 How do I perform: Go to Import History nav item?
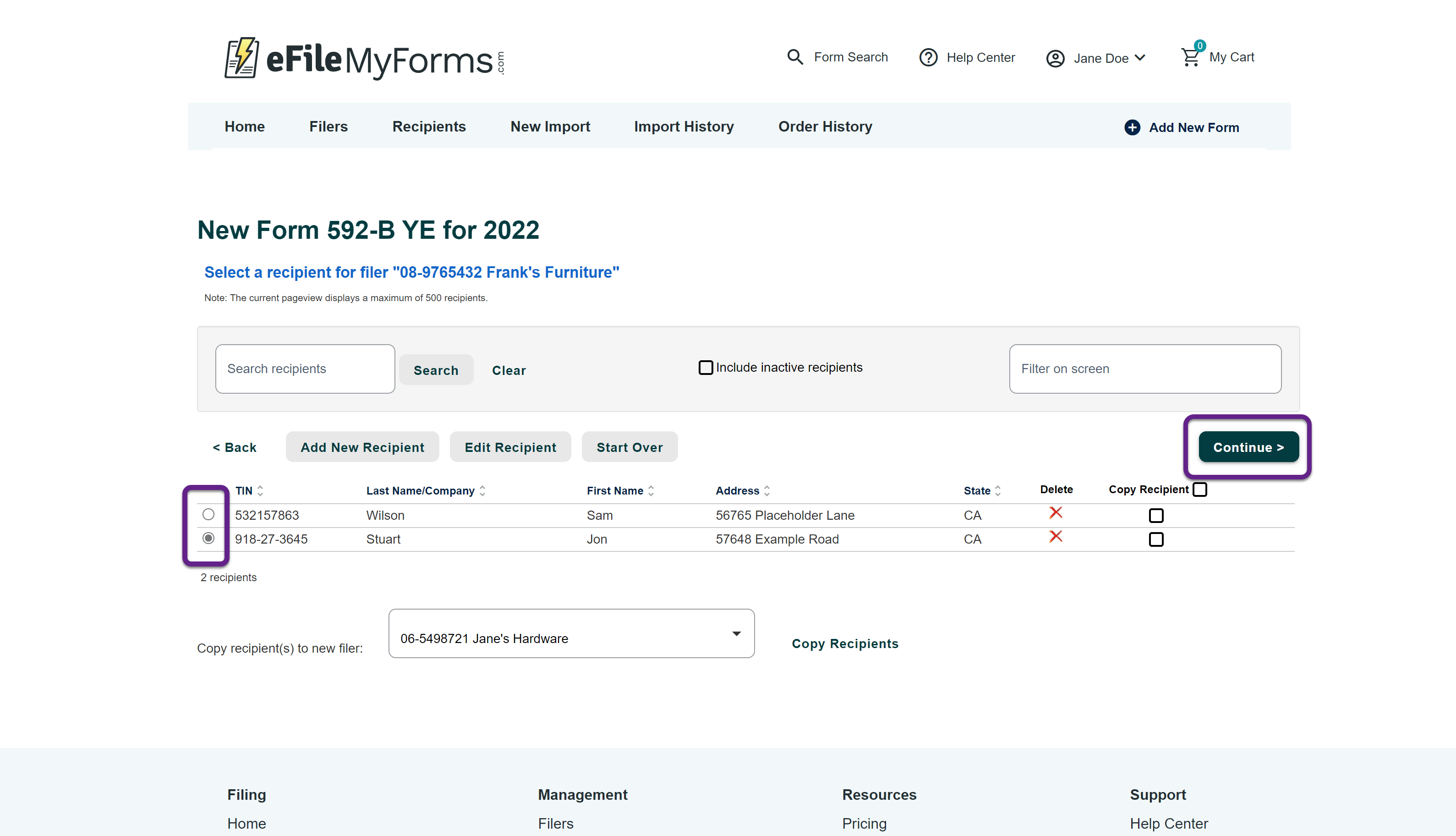pyautogui.click(x=684, y=126)
